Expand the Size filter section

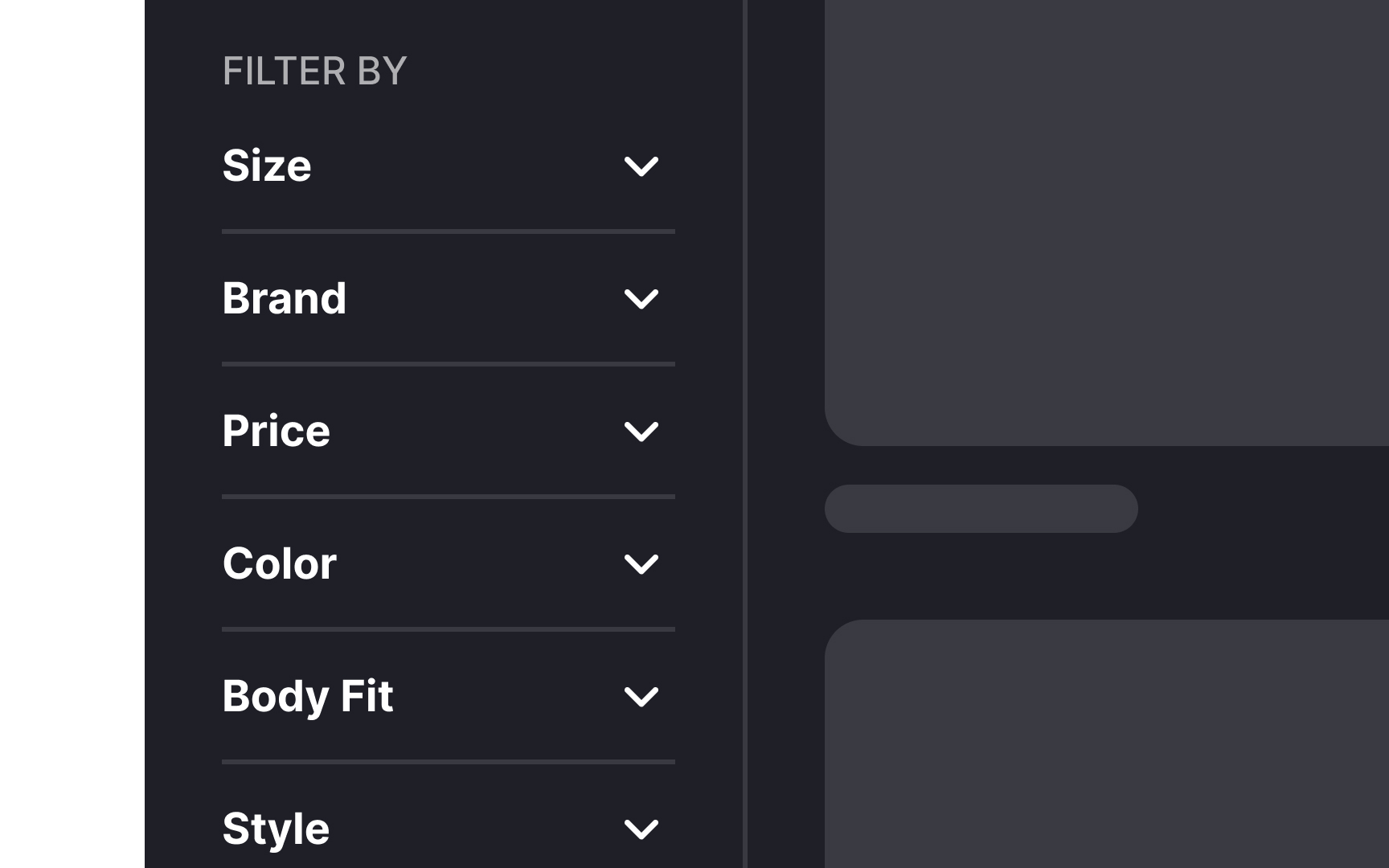click(449, 166)
